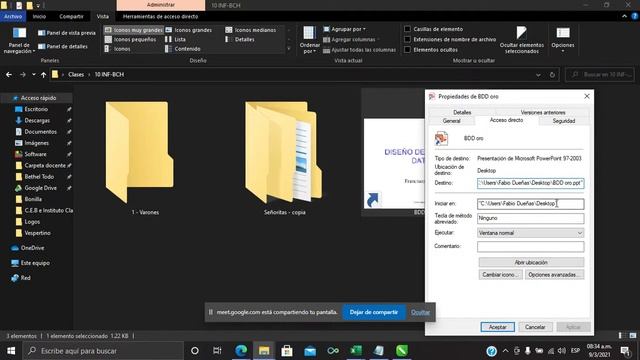Click Clases in the address breadcrumb

tap(76, 75)
